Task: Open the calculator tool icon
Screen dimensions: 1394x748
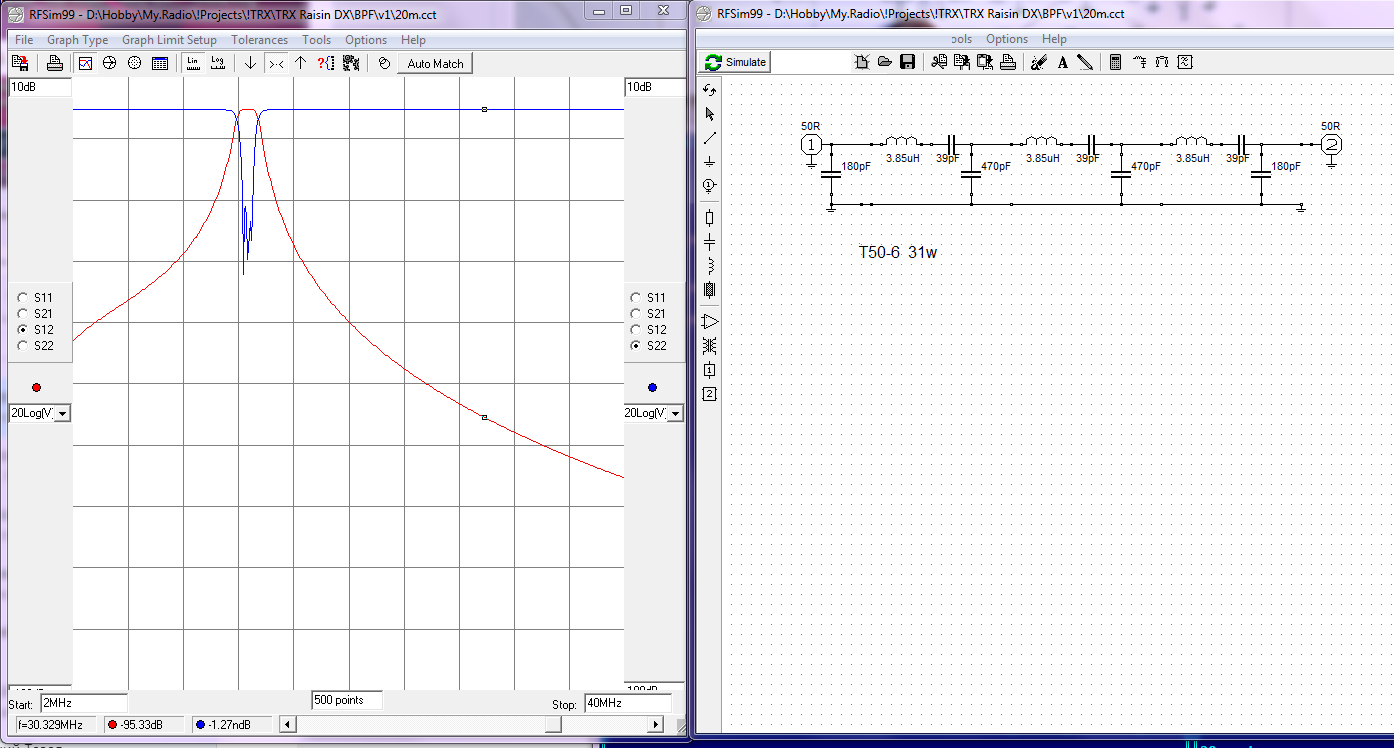Action: (x=1116, y=62)
